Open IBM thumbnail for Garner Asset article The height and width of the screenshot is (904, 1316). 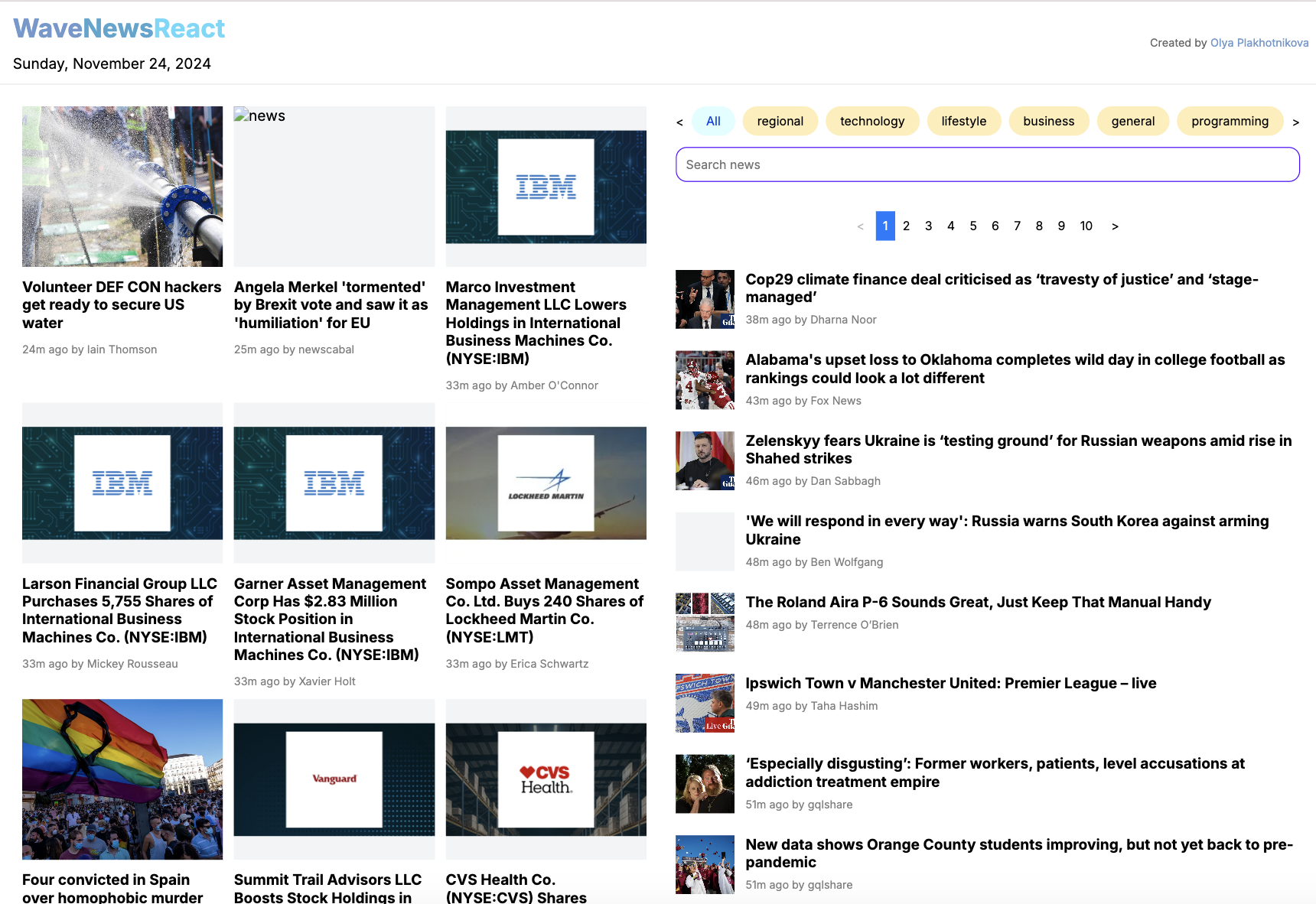tap(334, 483)
